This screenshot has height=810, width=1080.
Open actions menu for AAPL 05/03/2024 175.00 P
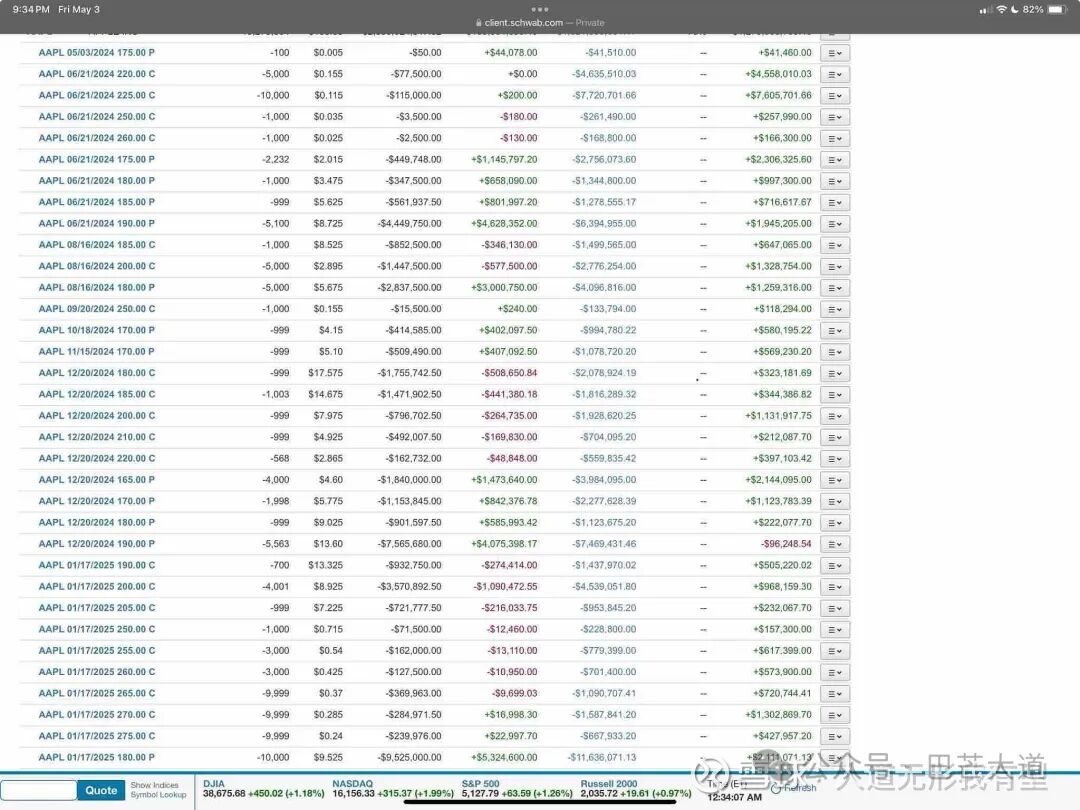click(835, 53)
